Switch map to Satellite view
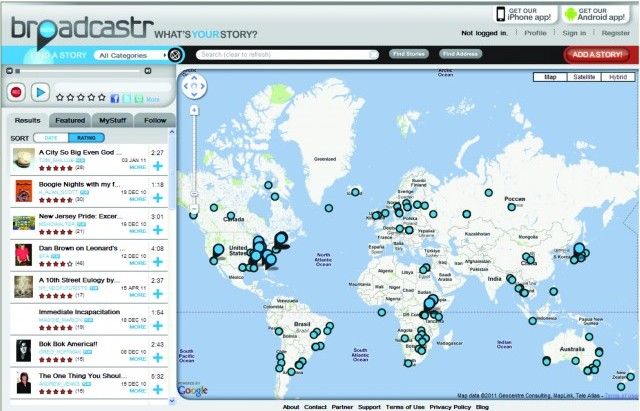 point(573,76)
